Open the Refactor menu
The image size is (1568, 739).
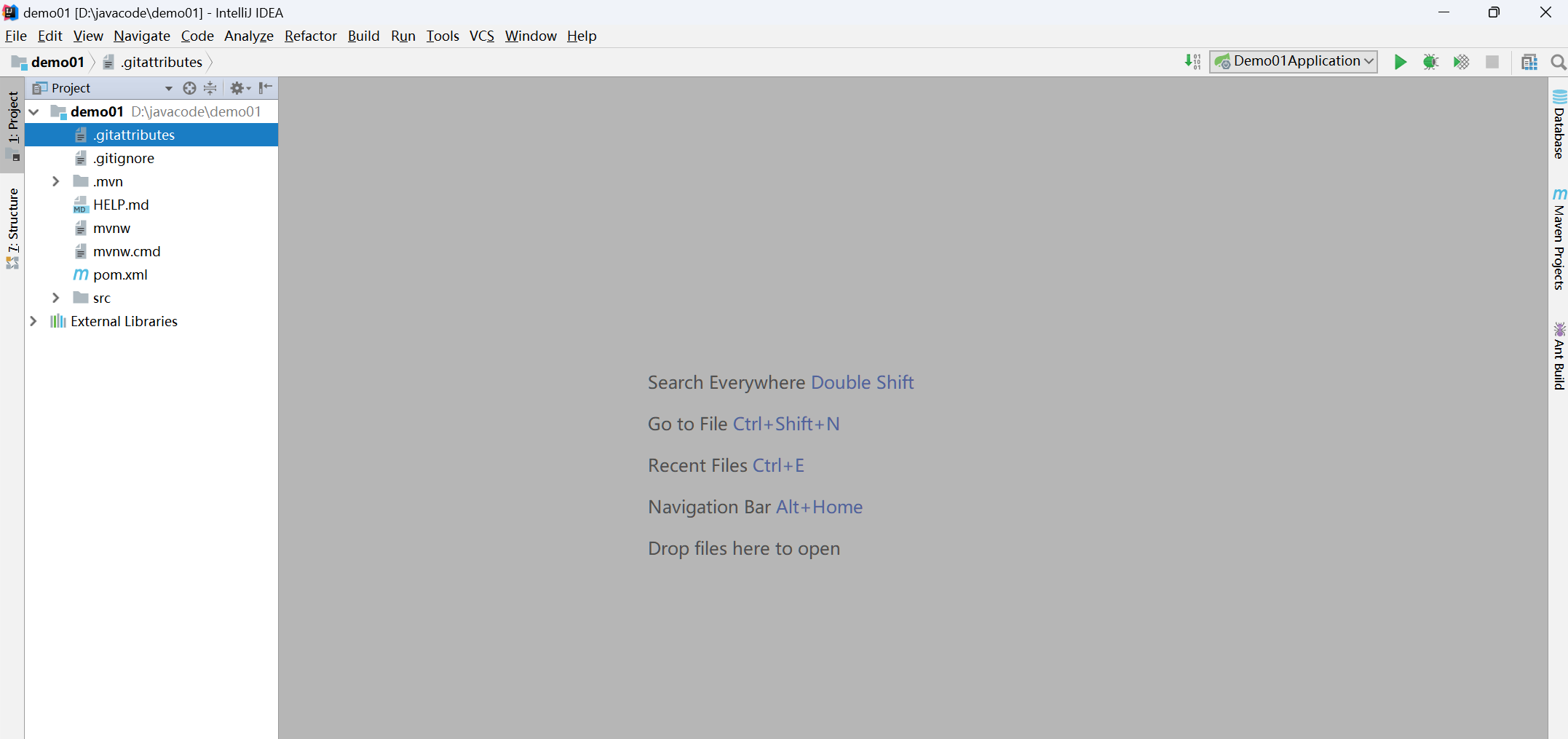pos(311,36)
